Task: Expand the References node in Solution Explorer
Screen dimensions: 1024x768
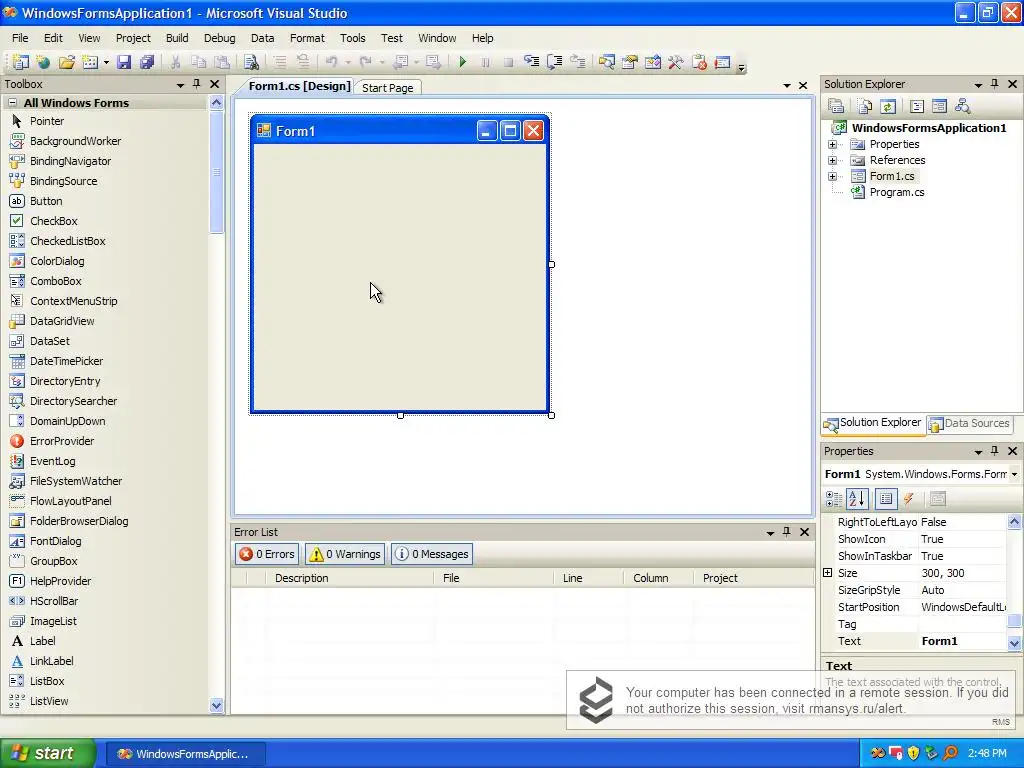Action: 833,160
